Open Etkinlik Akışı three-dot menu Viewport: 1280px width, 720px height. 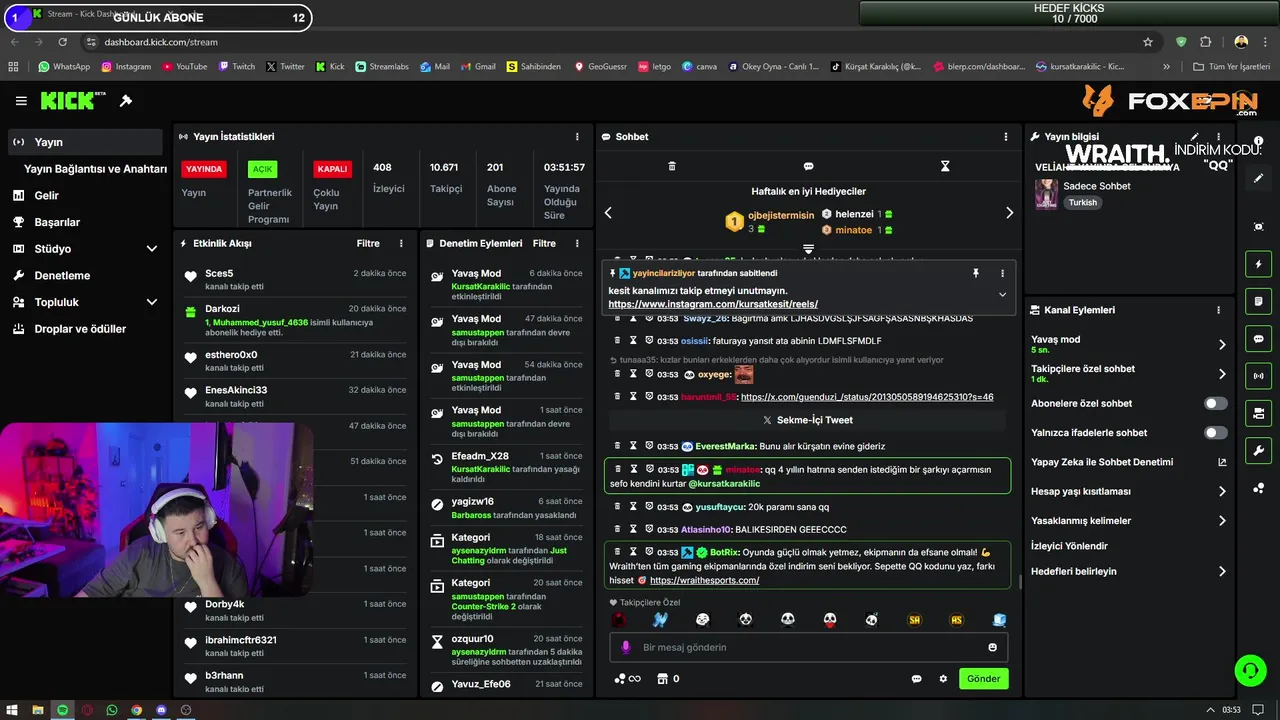click(x=401, y=243)
